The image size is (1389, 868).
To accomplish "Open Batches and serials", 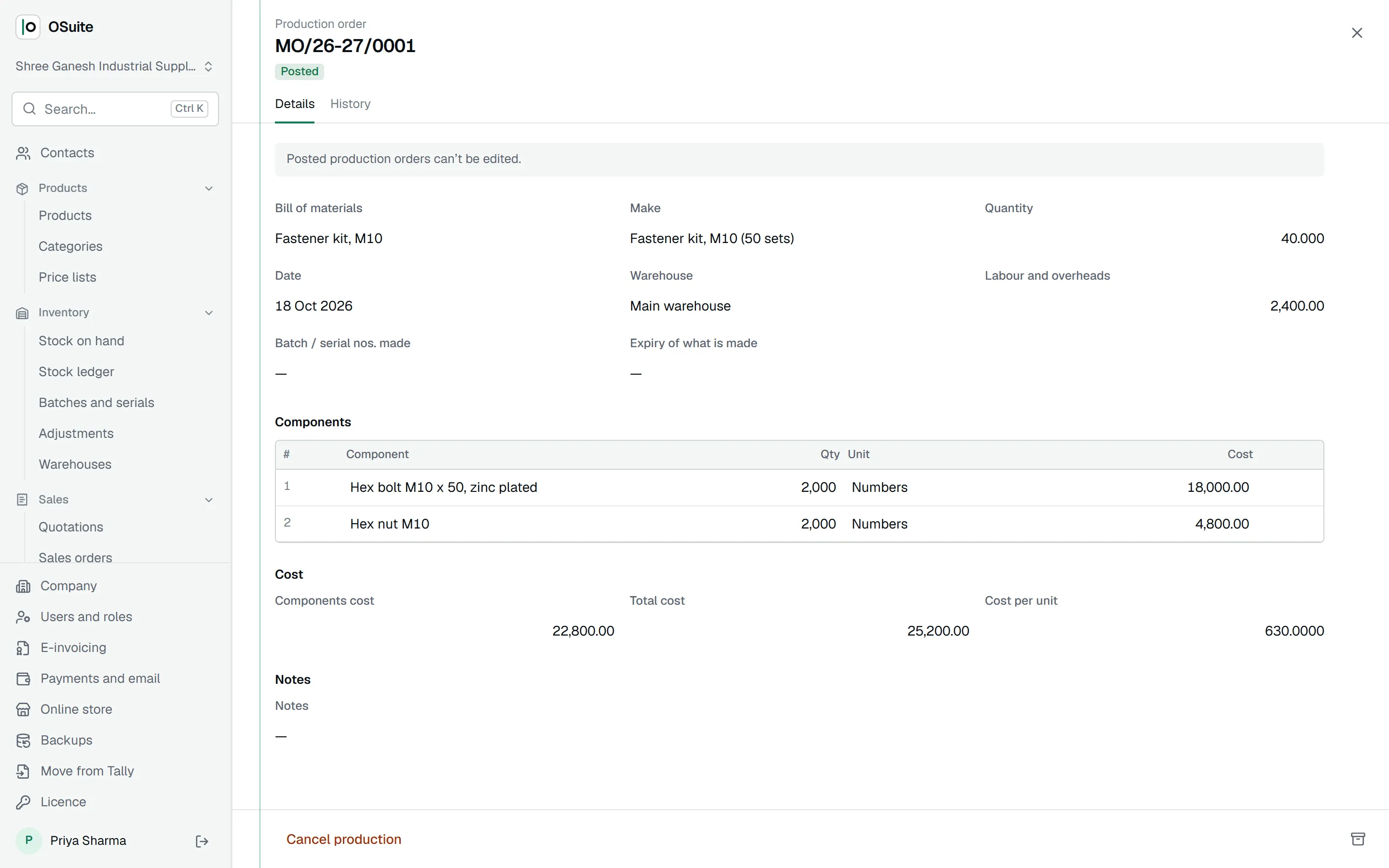I will click(96, 403).
